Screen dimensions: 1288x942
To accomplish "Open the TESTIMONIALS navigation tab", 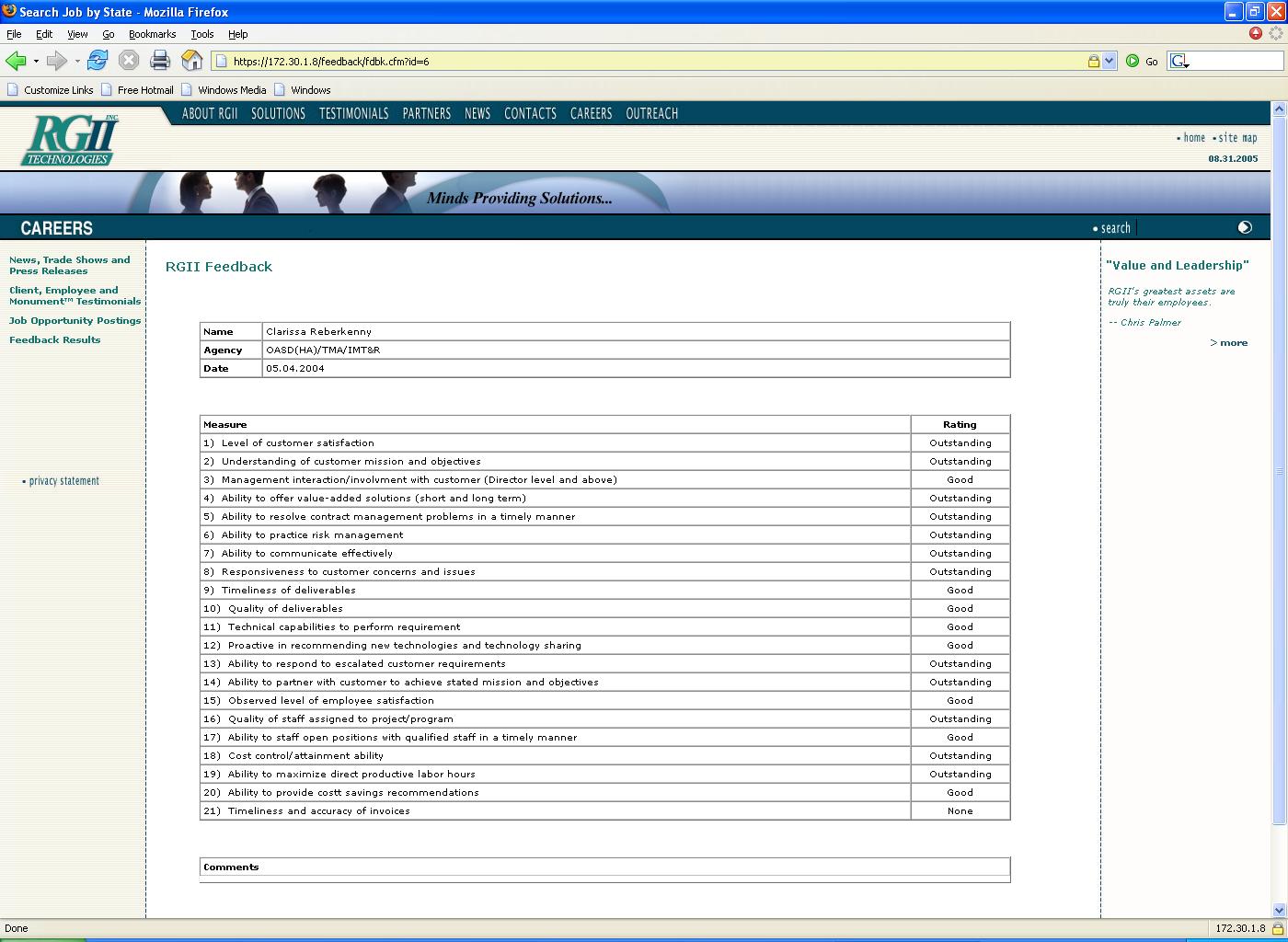I will [353, 113].
